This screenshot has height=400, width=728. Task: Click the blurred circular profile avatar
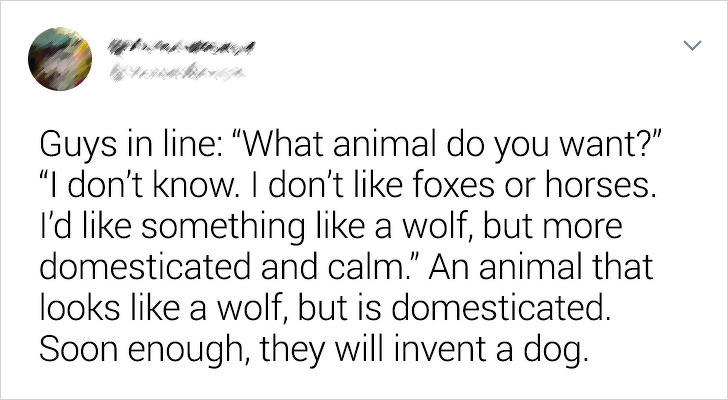[60, 59]
